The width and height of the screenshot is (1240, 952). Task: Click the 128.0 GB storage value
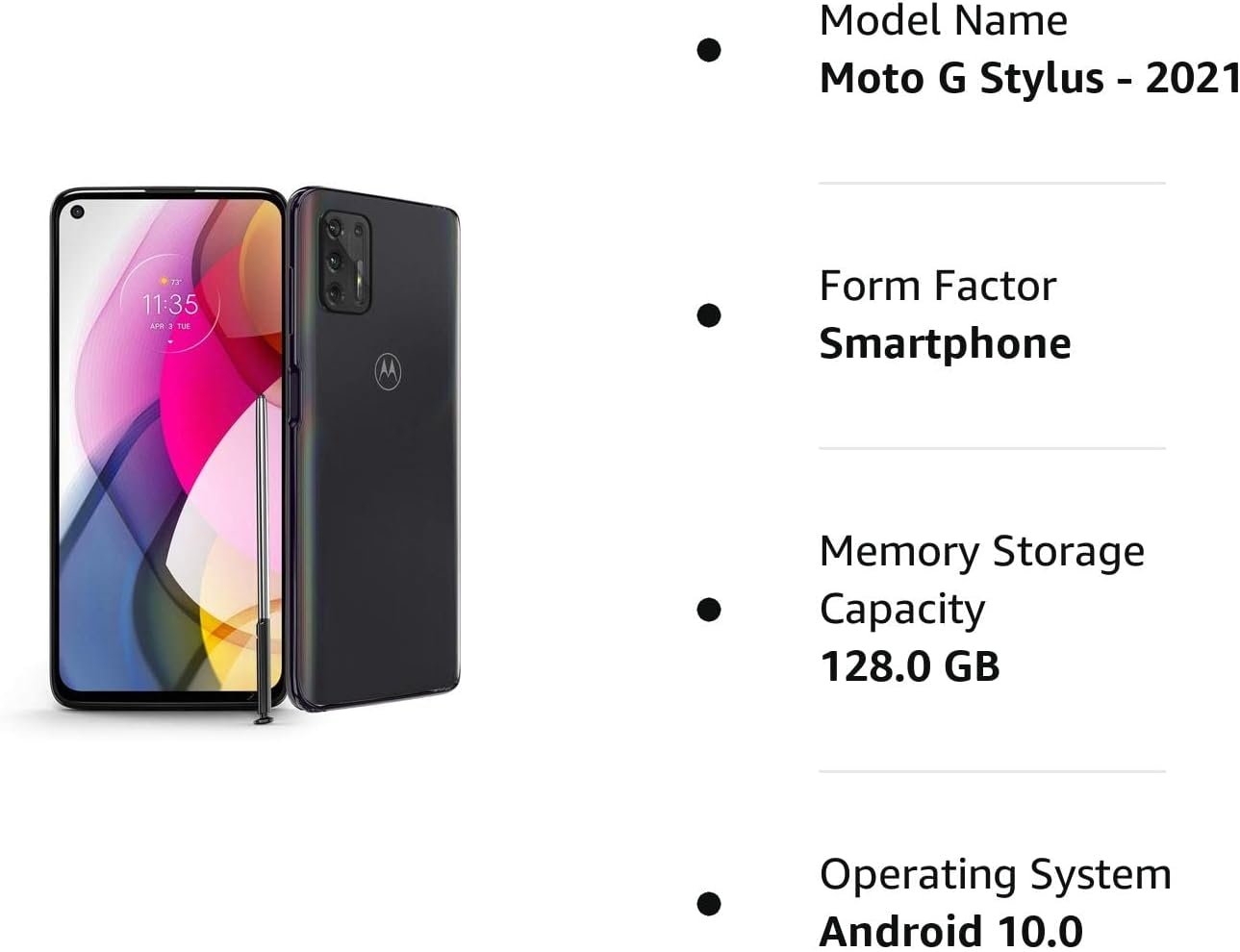tap(909, 666)
